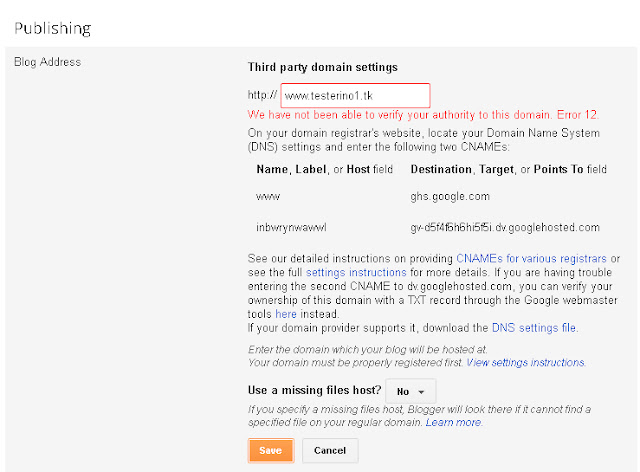Click the 'www' host field value
This screenshot has height=472, width=640.
point(268,197)
